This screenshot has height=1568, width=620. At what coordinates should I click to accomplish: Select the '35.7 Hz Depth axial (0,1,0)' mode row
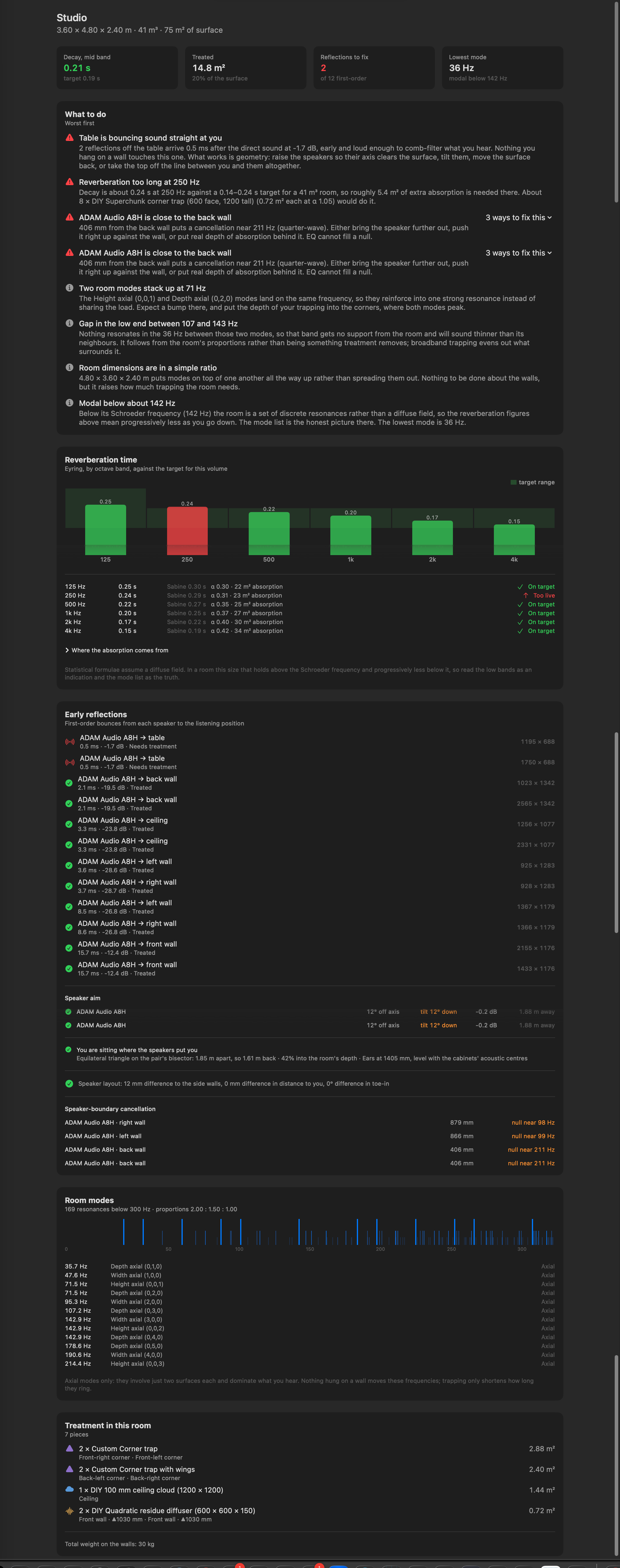(x=310, y=1266)
